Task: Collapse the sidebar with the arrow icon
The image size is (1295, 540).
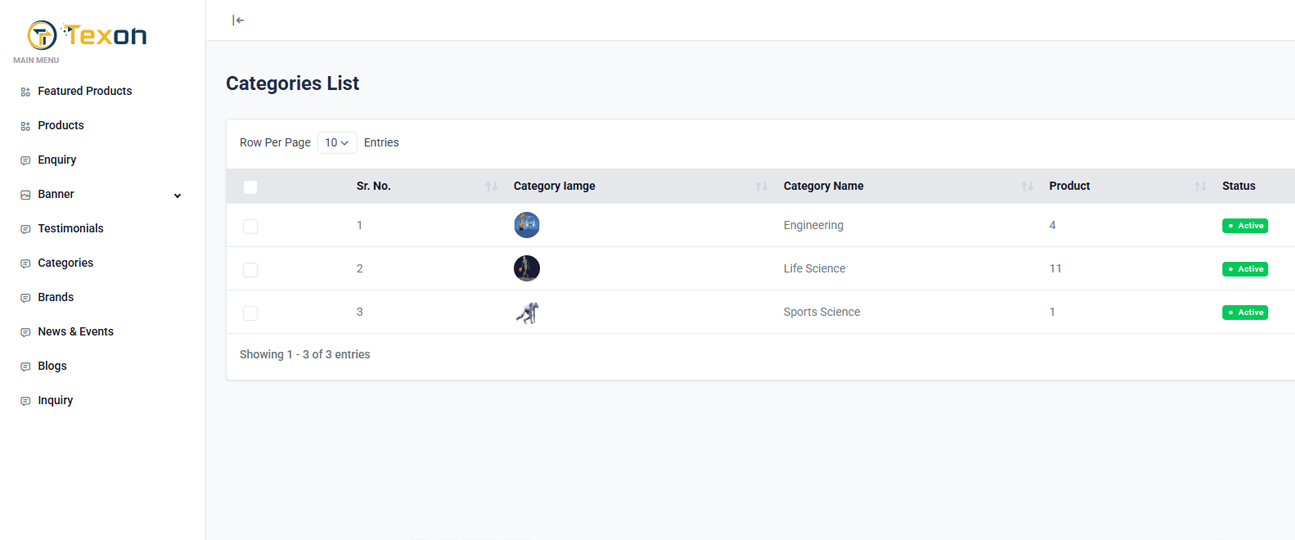Action: (x=238, y=20)
